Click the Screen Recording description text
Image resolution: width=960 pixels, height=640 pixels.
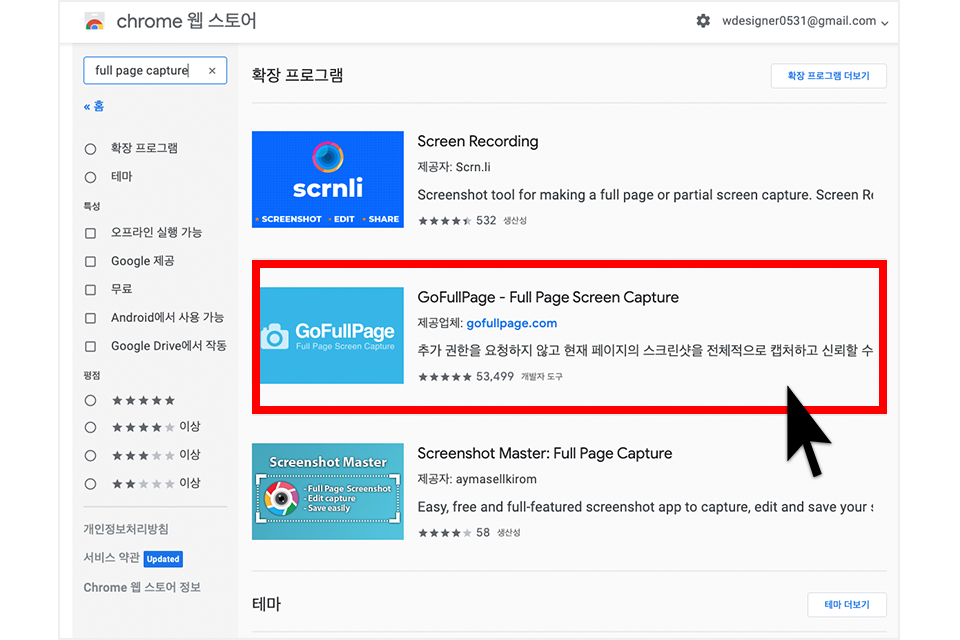(645, 195)
